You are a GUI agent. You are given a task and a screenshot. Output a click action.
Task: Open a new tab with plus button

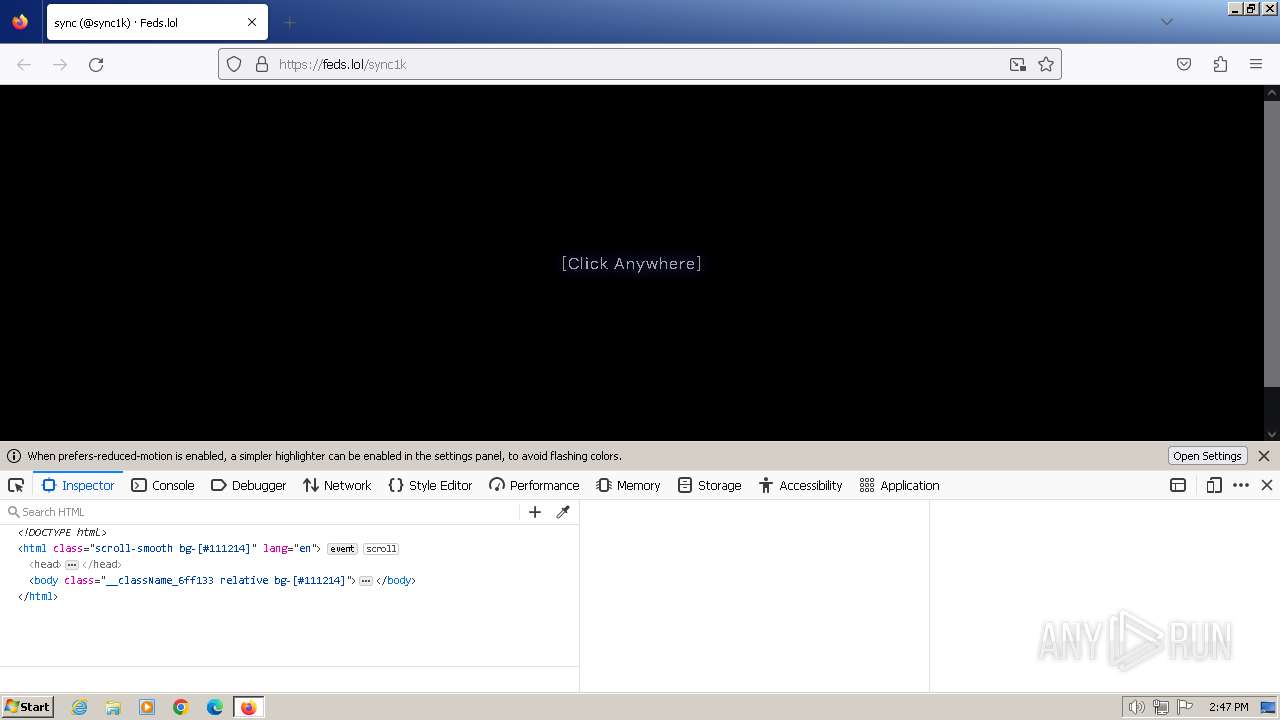tap(290, 22)
